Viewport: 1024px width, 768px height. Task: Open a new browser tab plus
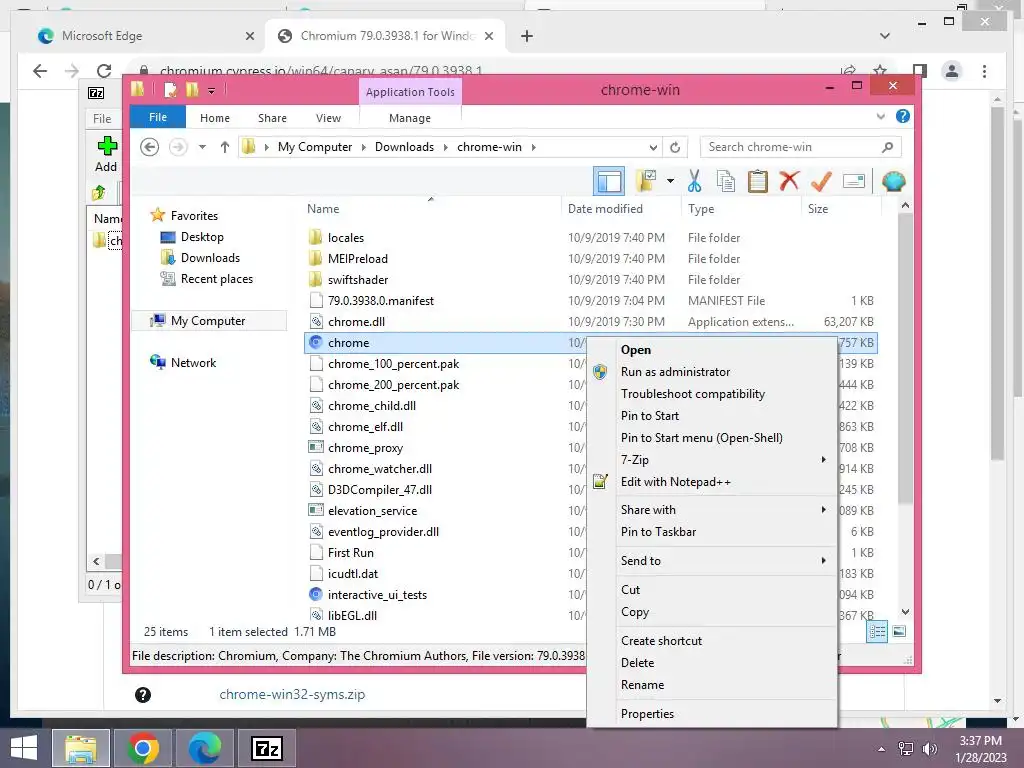527,37
